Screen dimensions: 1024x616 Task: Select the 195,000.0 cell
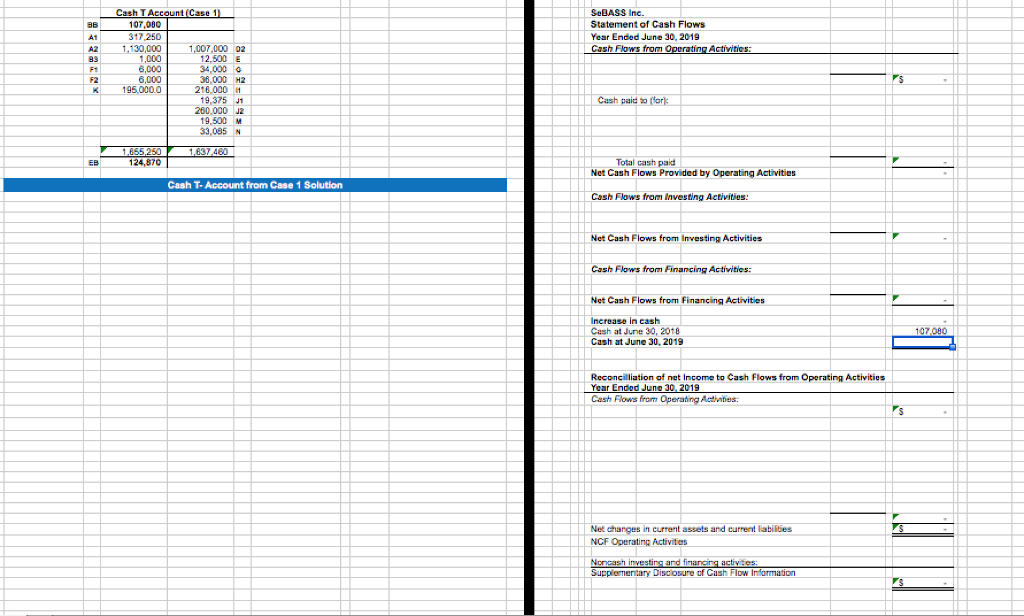[x=142, y=90]
